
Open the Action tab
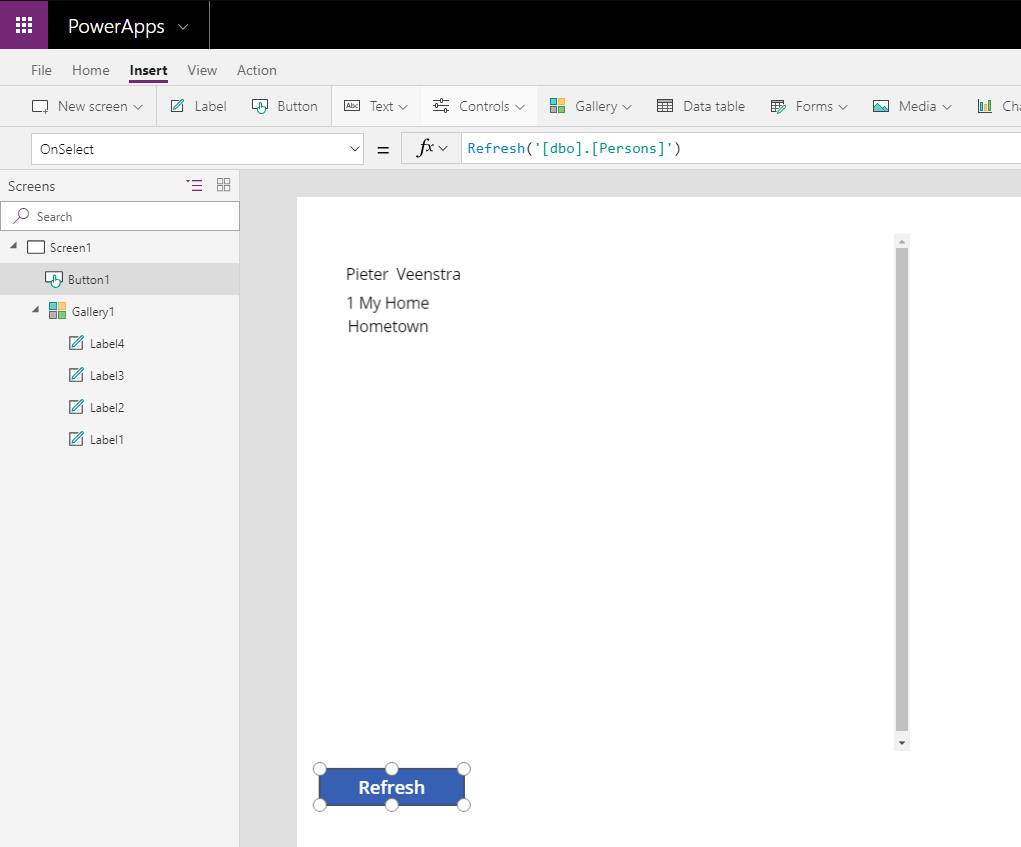tap(257, 70)
